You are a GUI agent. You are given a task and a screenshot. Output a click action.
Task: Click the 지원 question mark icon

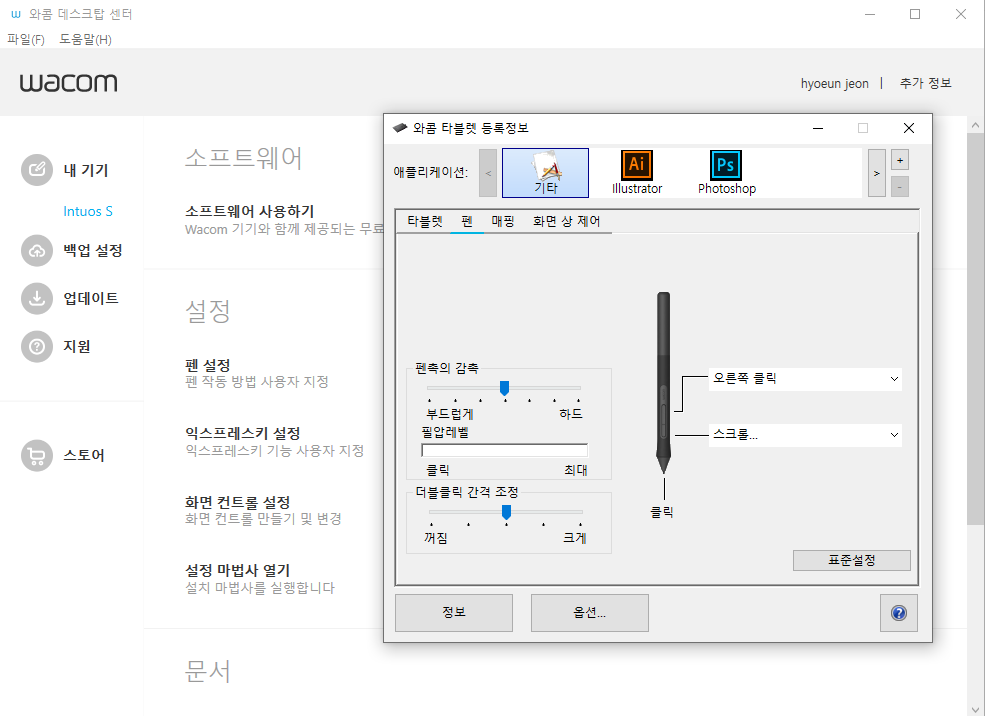pyautogui.click(x=36, y=347)
